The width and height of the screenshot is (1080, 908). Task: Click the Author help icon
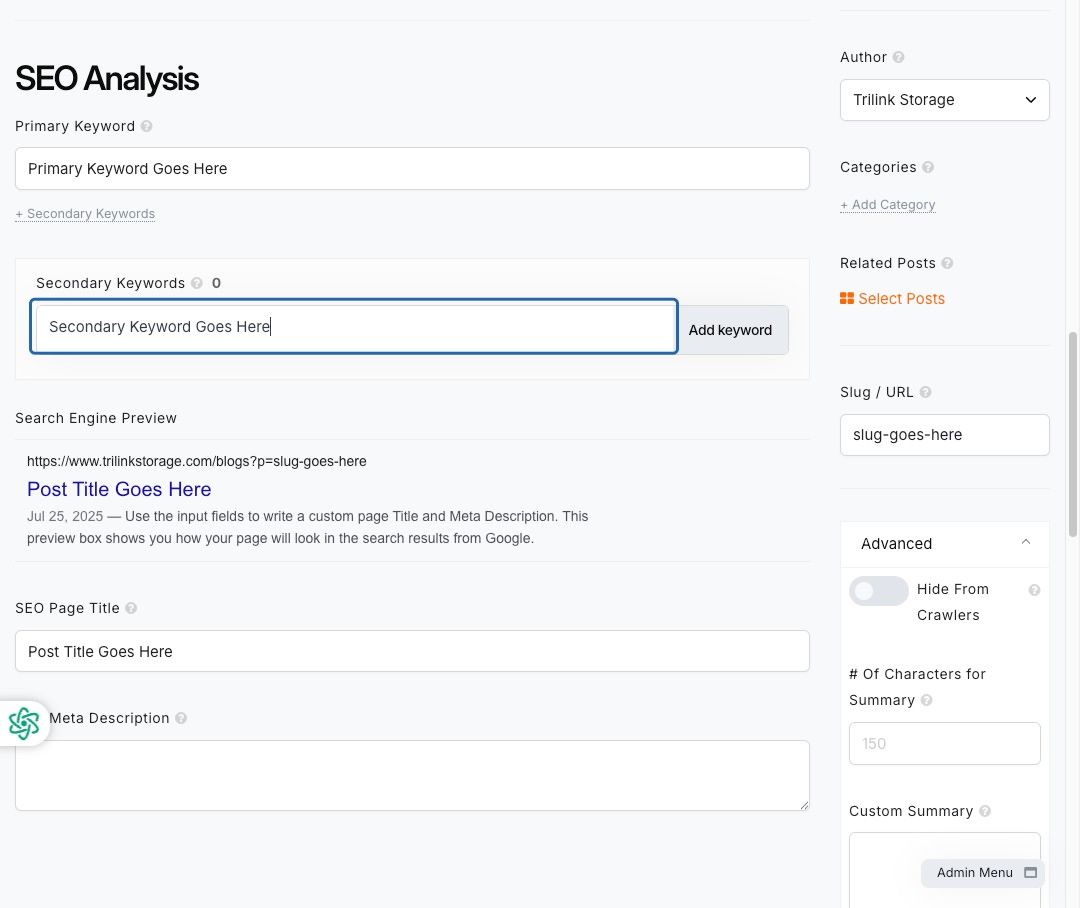pos(898,57)
